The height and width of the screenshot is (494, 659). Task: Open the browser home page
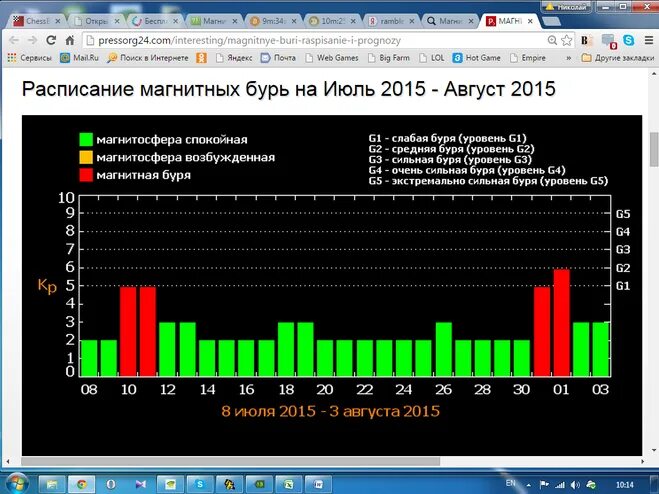pos(70,40)
